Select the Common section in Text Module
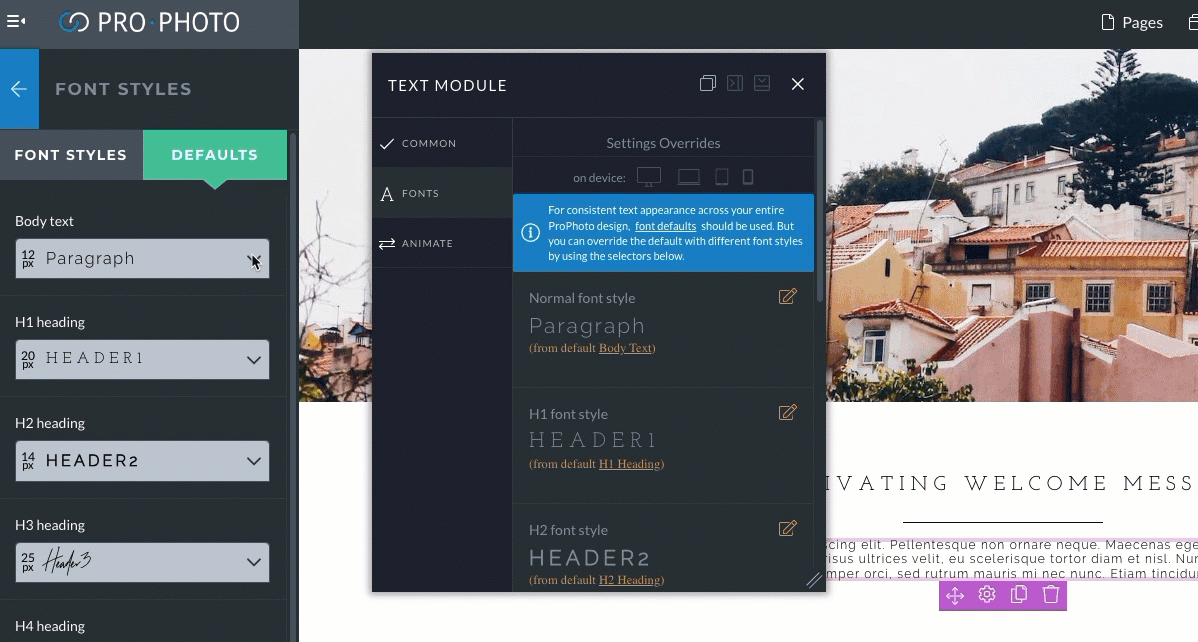 coord(442,143)
